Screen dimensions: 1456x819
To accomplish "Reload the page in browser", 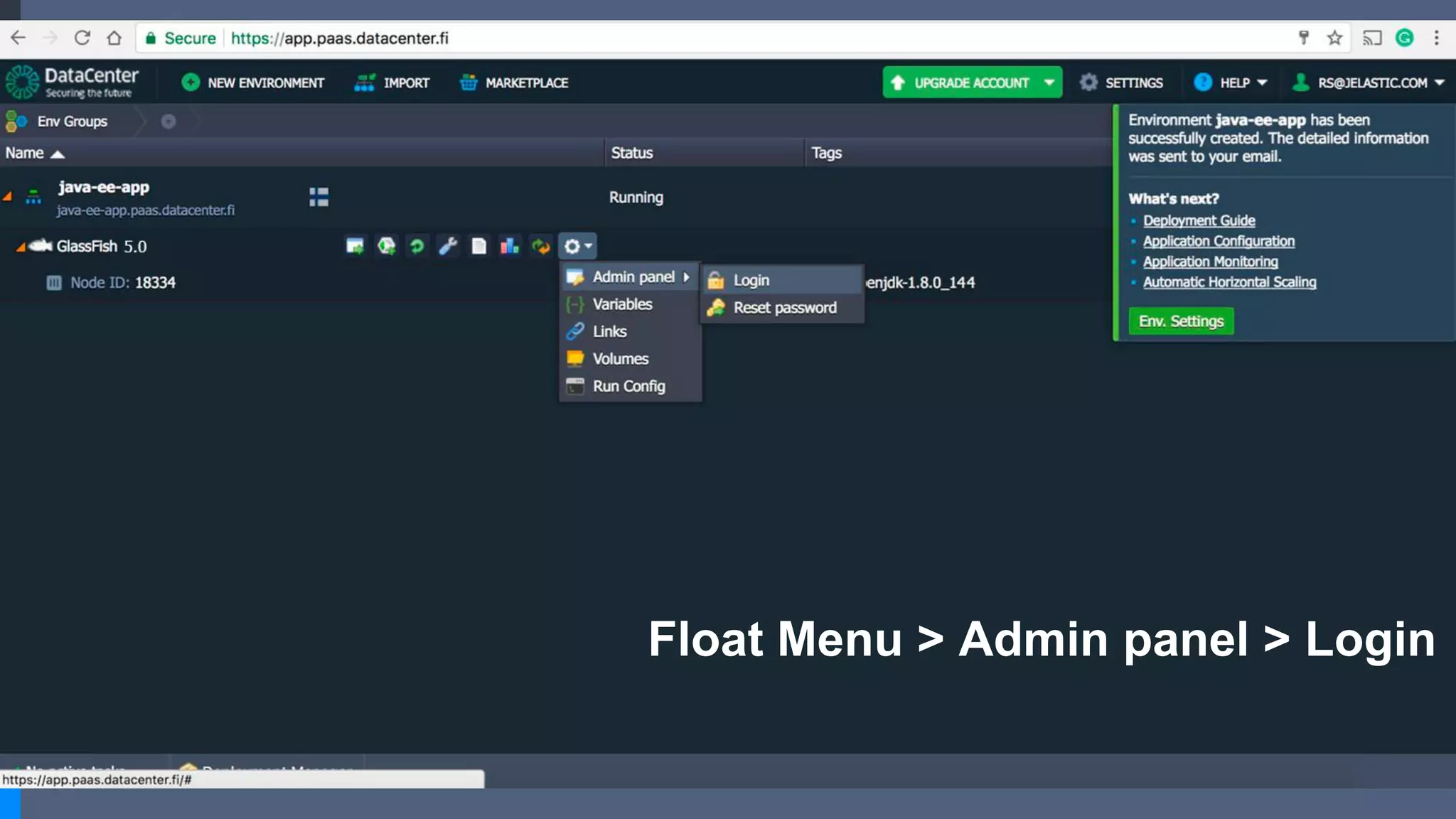I will pos(82,38).
